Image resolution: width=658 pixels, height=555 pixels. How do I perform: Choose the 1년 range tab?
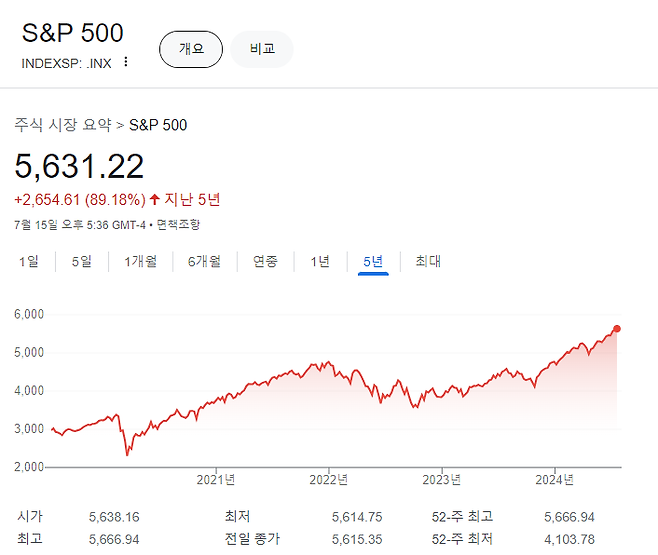[x=320, y=261]
